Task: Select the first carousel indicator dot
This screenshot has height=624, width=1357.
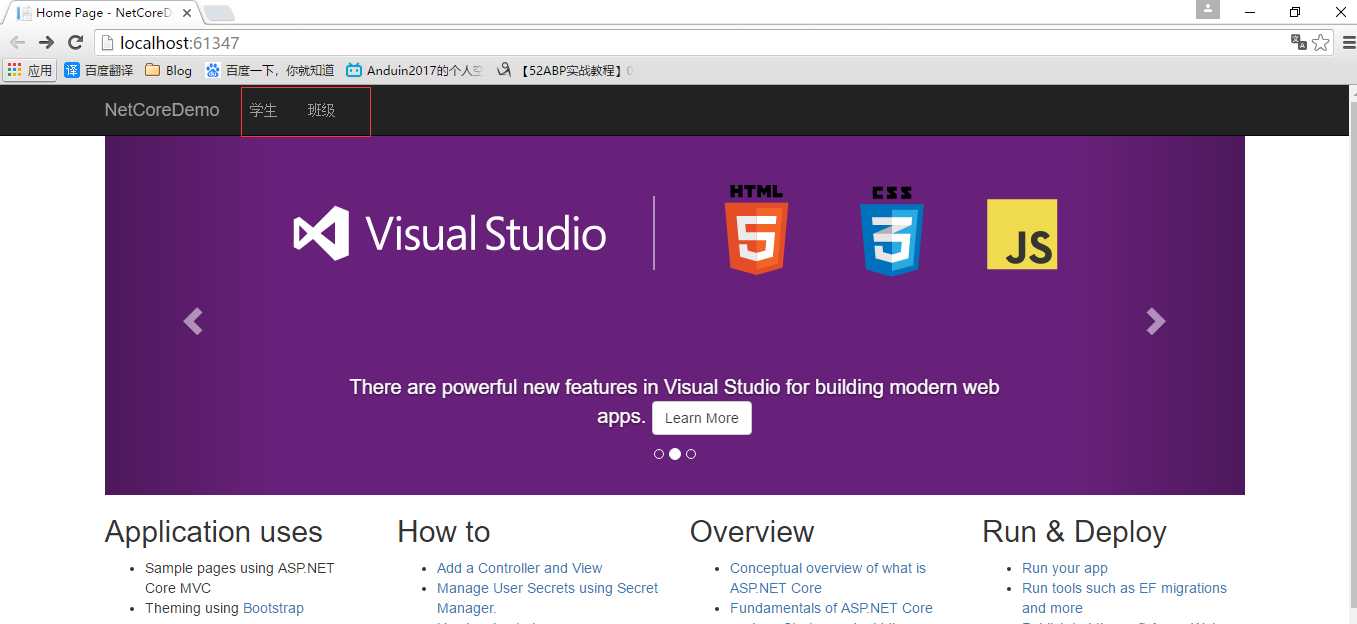Action: (659, 454)
